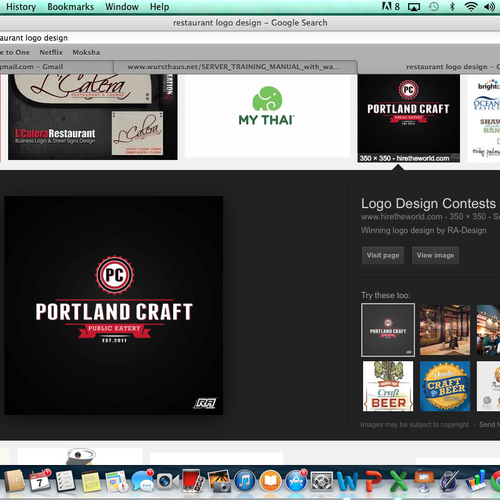Launch Microsoft Word from the dock
Image resolution: width=500 pixels, height=500 pixels.
(347, 481)
